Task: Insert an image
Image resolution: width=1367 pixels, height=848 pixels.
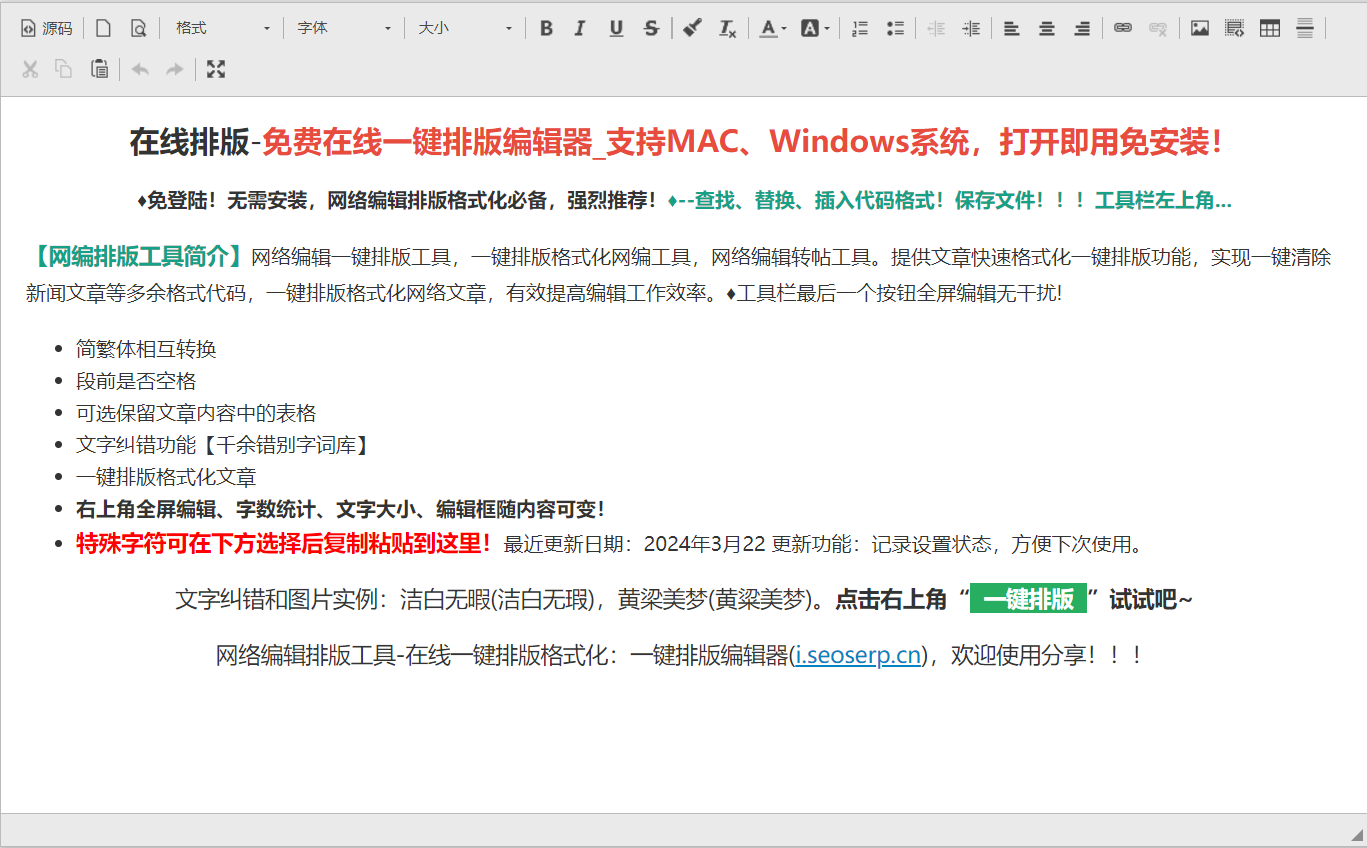Action: (1200, 28)
